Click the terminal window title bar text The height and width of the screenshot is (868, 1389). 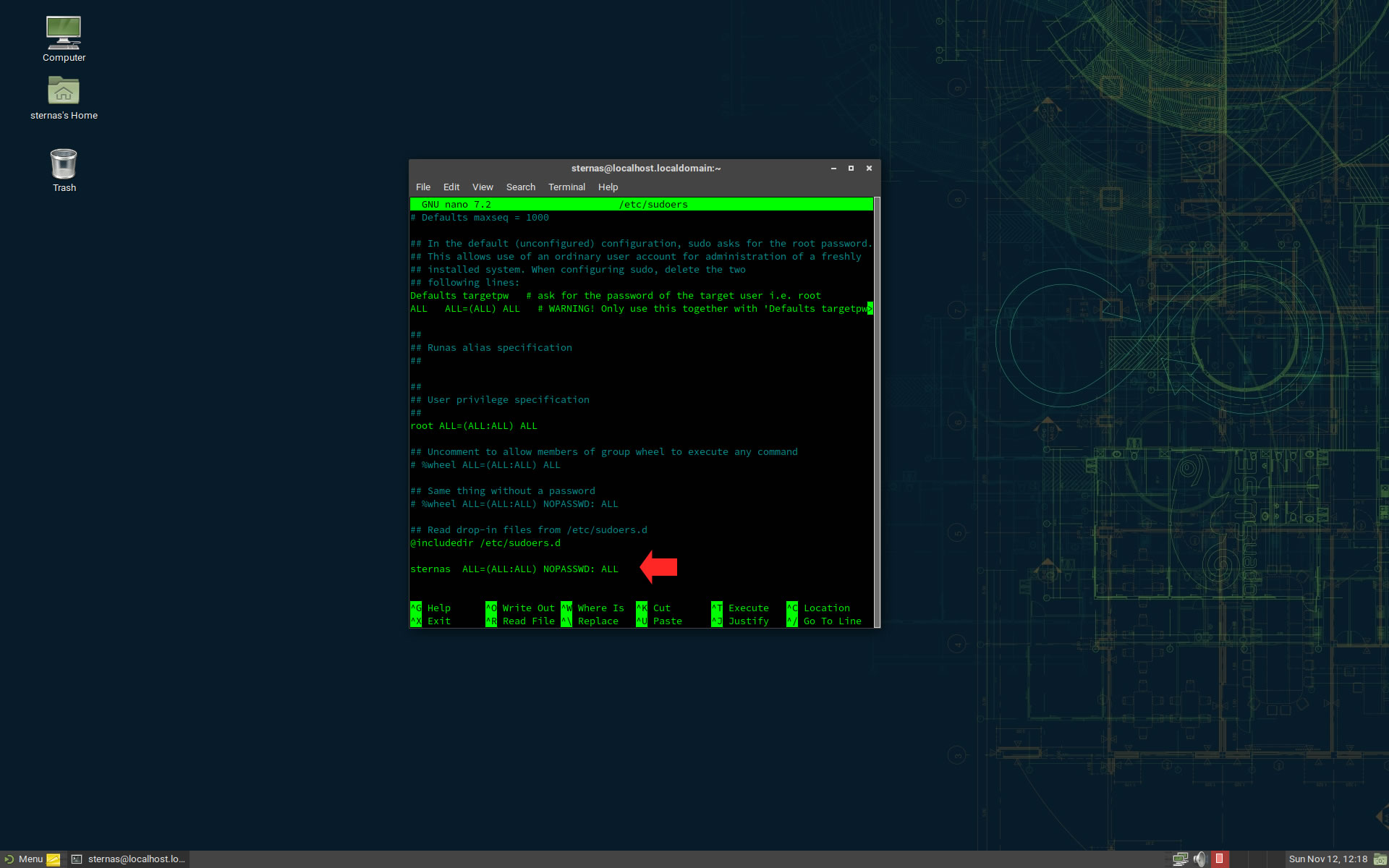coord(646,168)
